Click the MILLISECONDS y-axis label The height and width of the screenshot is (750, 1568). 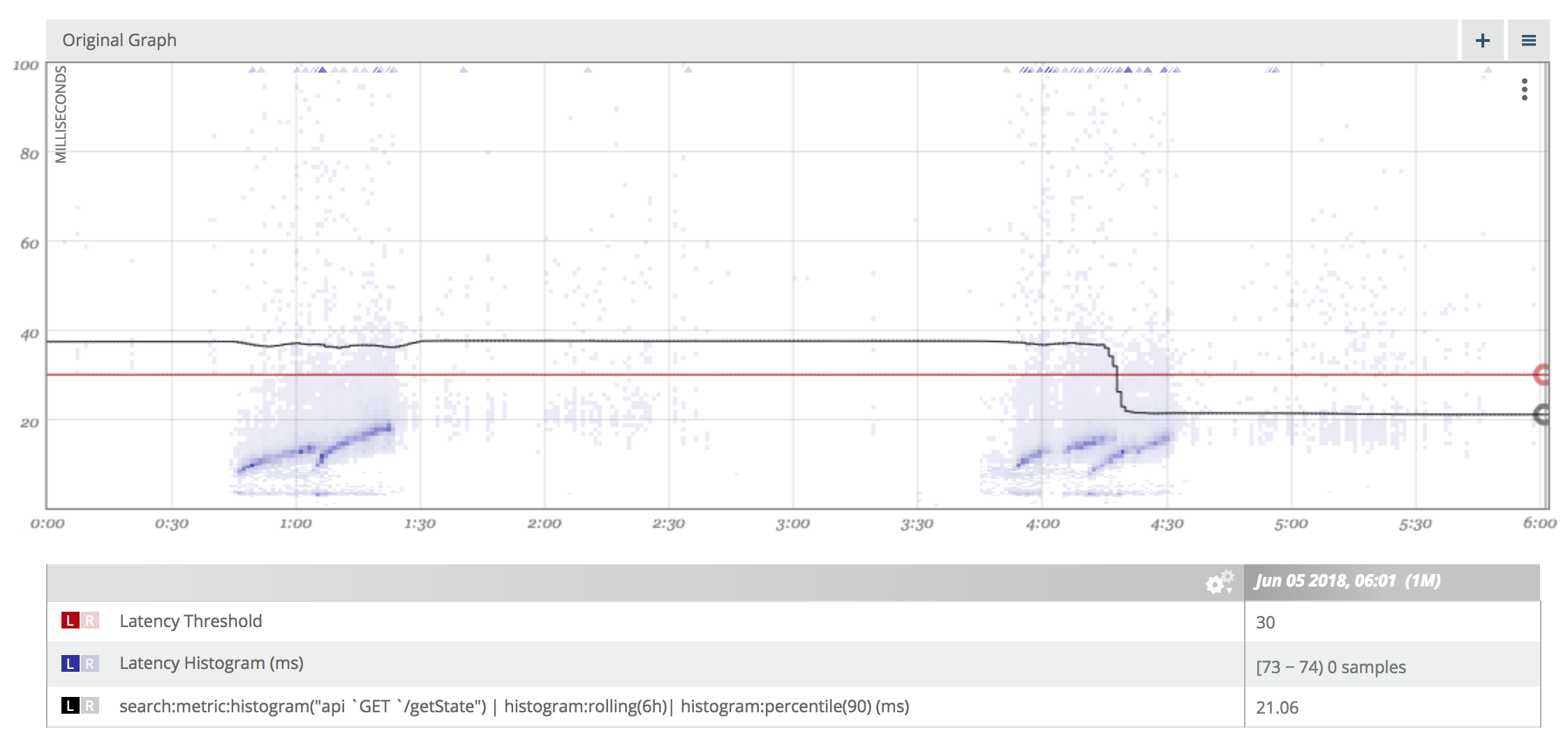click(x=61, y=114)
